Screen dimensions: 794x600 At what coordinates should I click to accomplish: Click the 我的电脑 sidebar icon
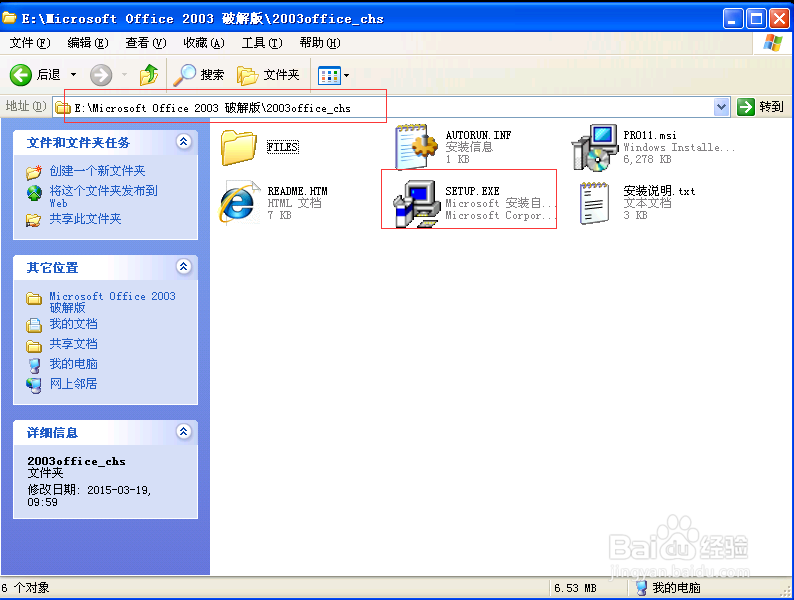point(34,365)
